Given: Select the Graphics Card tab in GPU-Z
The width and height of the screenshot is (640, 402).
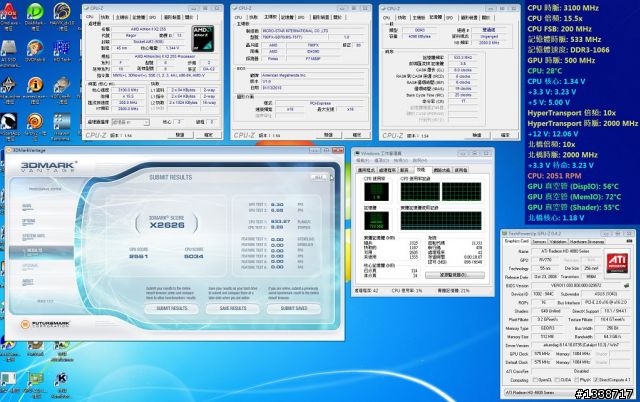Looking at the screenshot, I should pos(516,241).
